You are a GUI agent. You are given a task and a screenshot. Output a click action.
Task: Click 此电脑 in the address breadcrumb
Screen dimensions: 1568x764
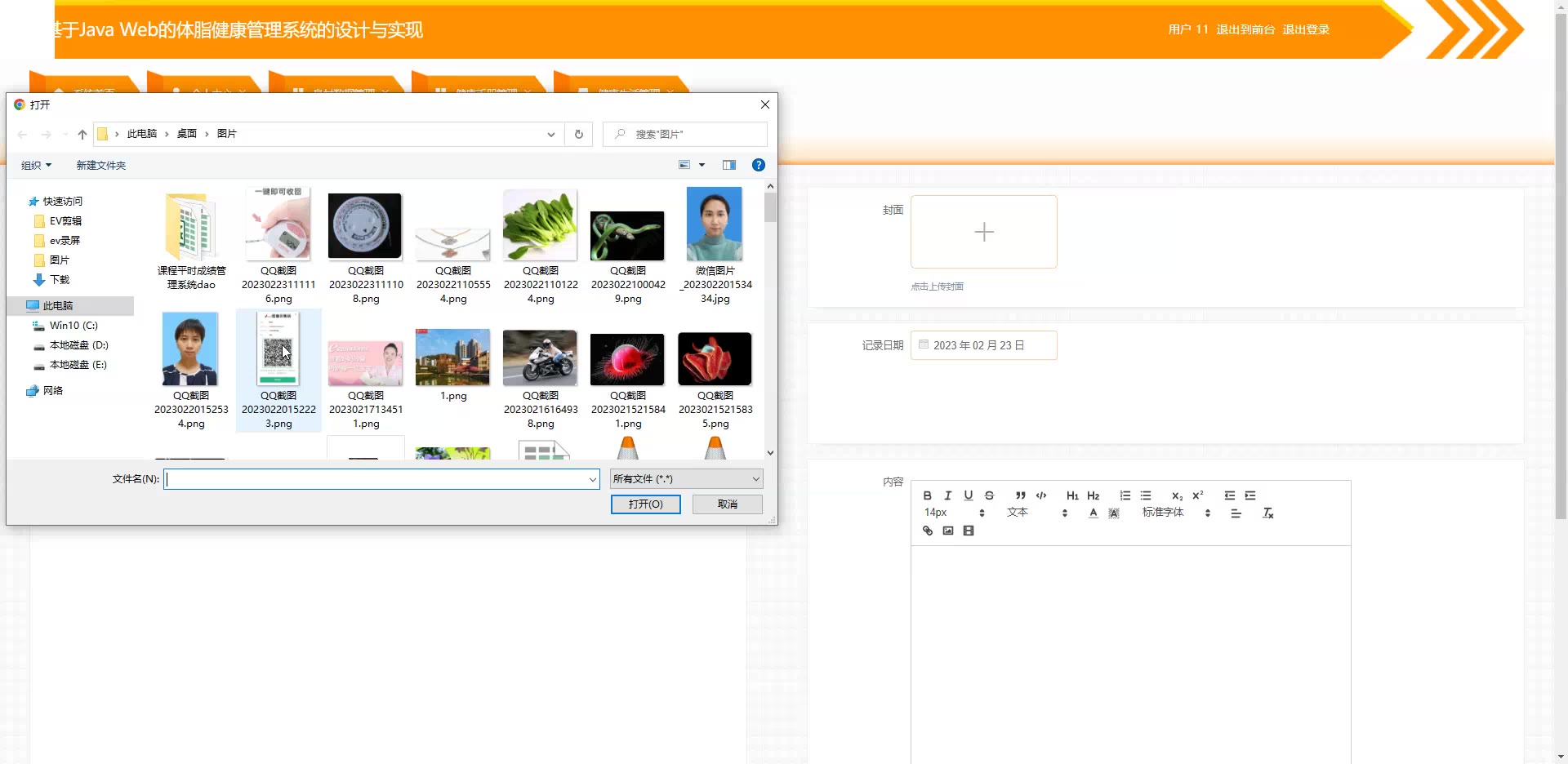(141, 134)
